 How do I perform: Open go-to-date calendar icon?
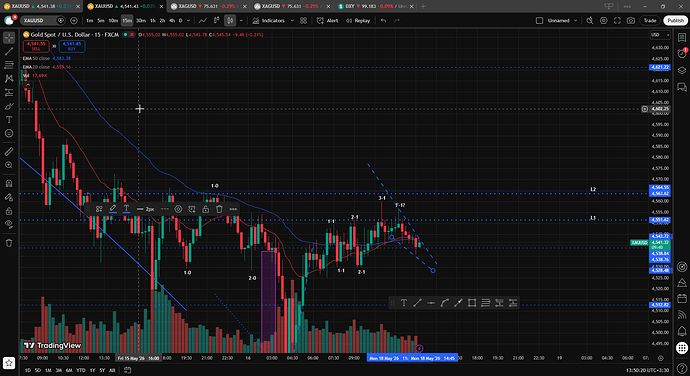click(x=128, y=370)
